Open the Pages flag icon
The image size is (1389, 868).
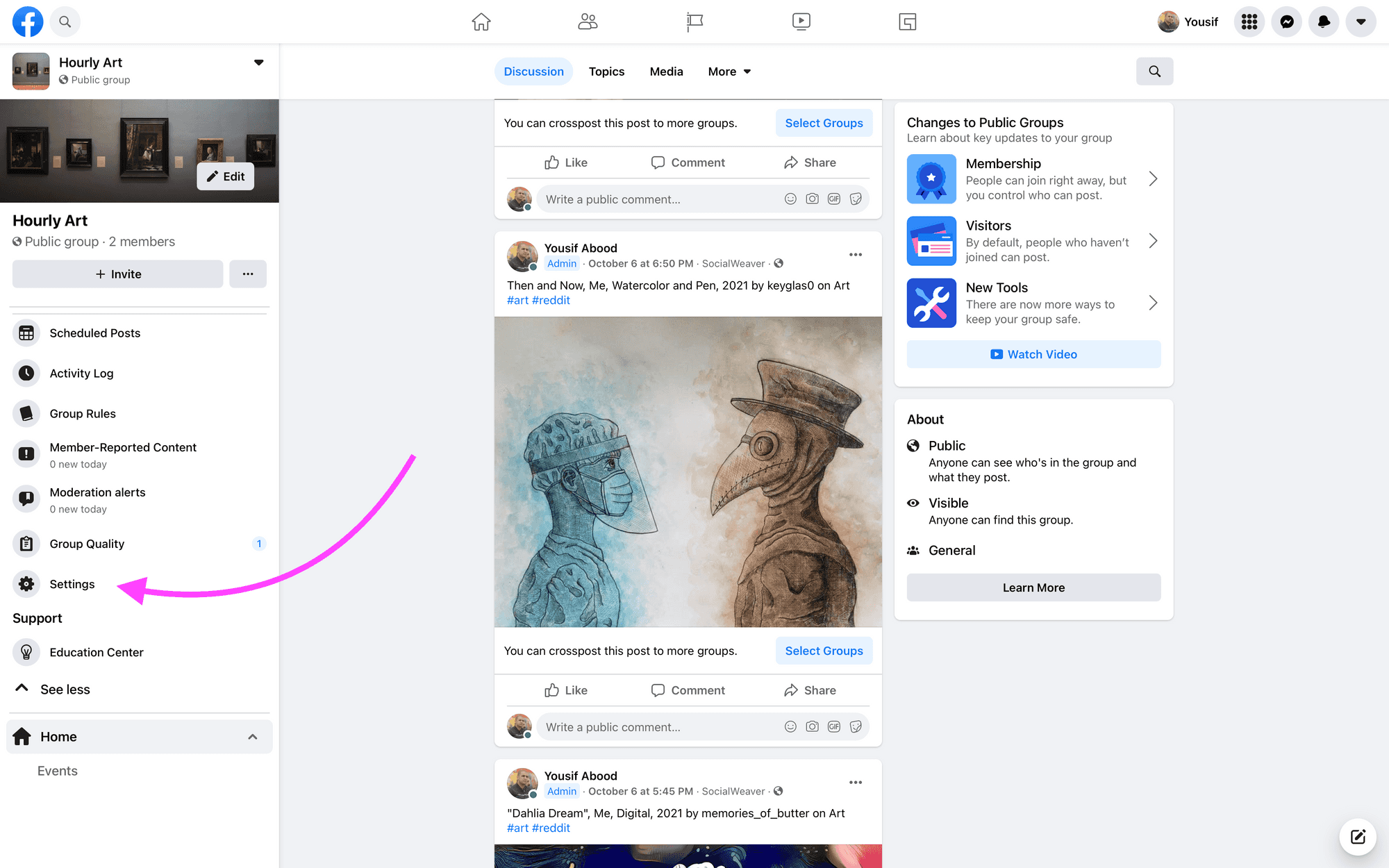point(694,22)
